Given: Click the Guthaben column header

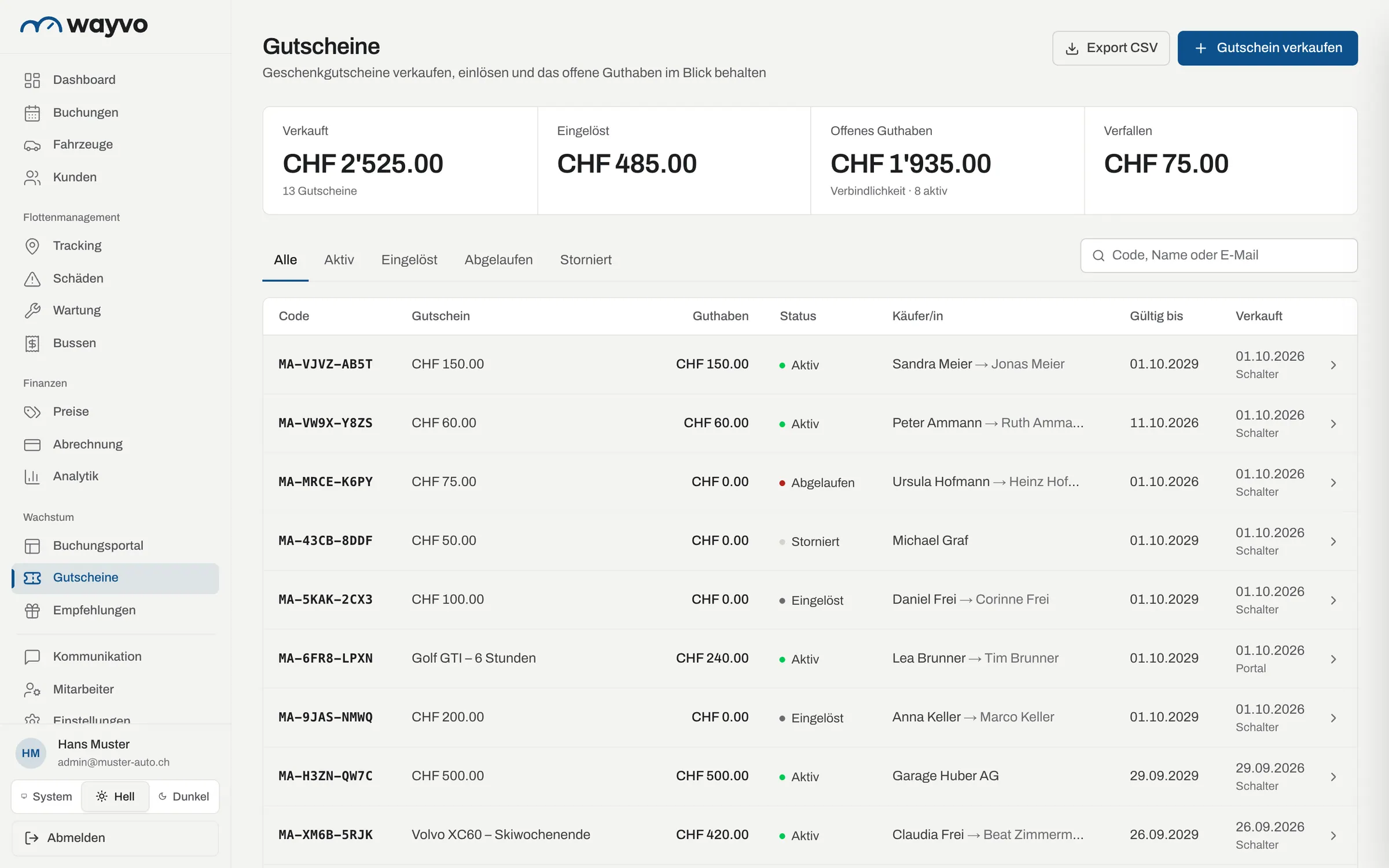Looking at the screenshot, I should click(721, 316).
